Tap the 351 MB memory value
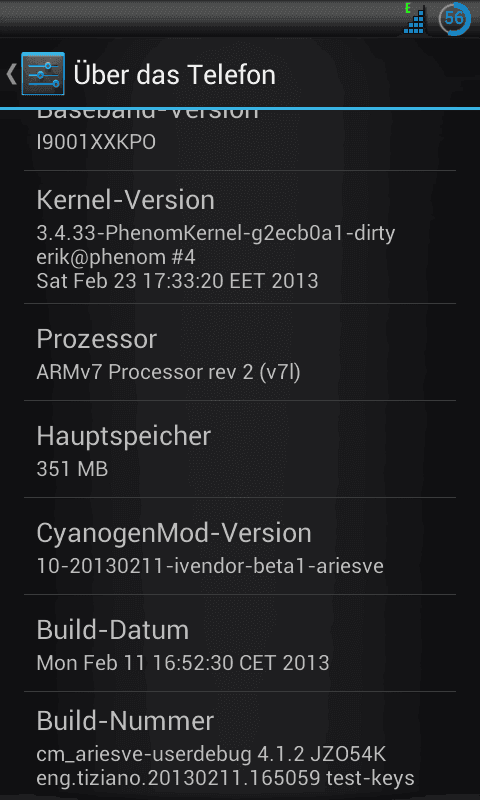 (72, 469)
